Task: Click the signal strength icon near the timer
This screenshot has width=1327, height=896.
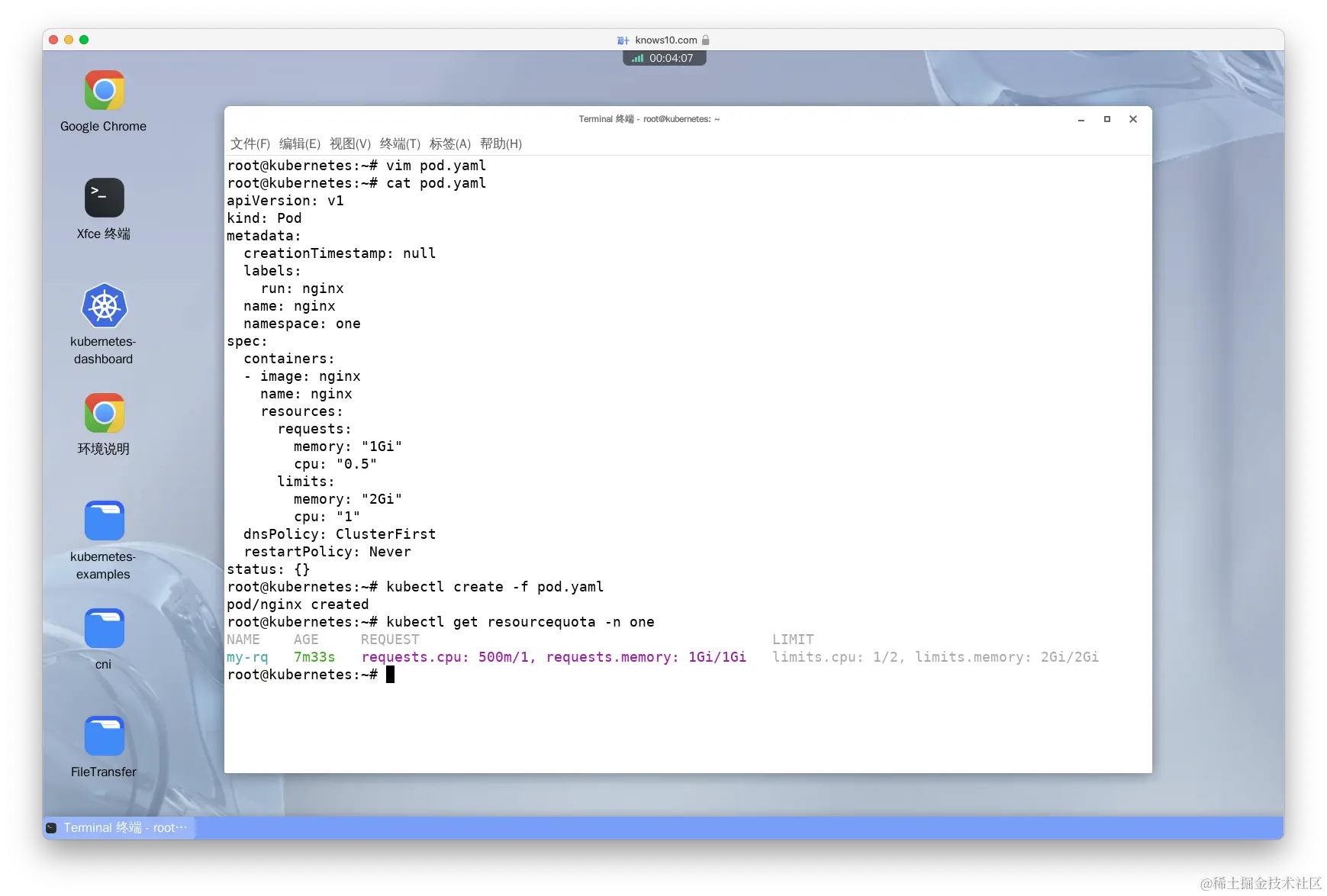Action: pos(638,58)
